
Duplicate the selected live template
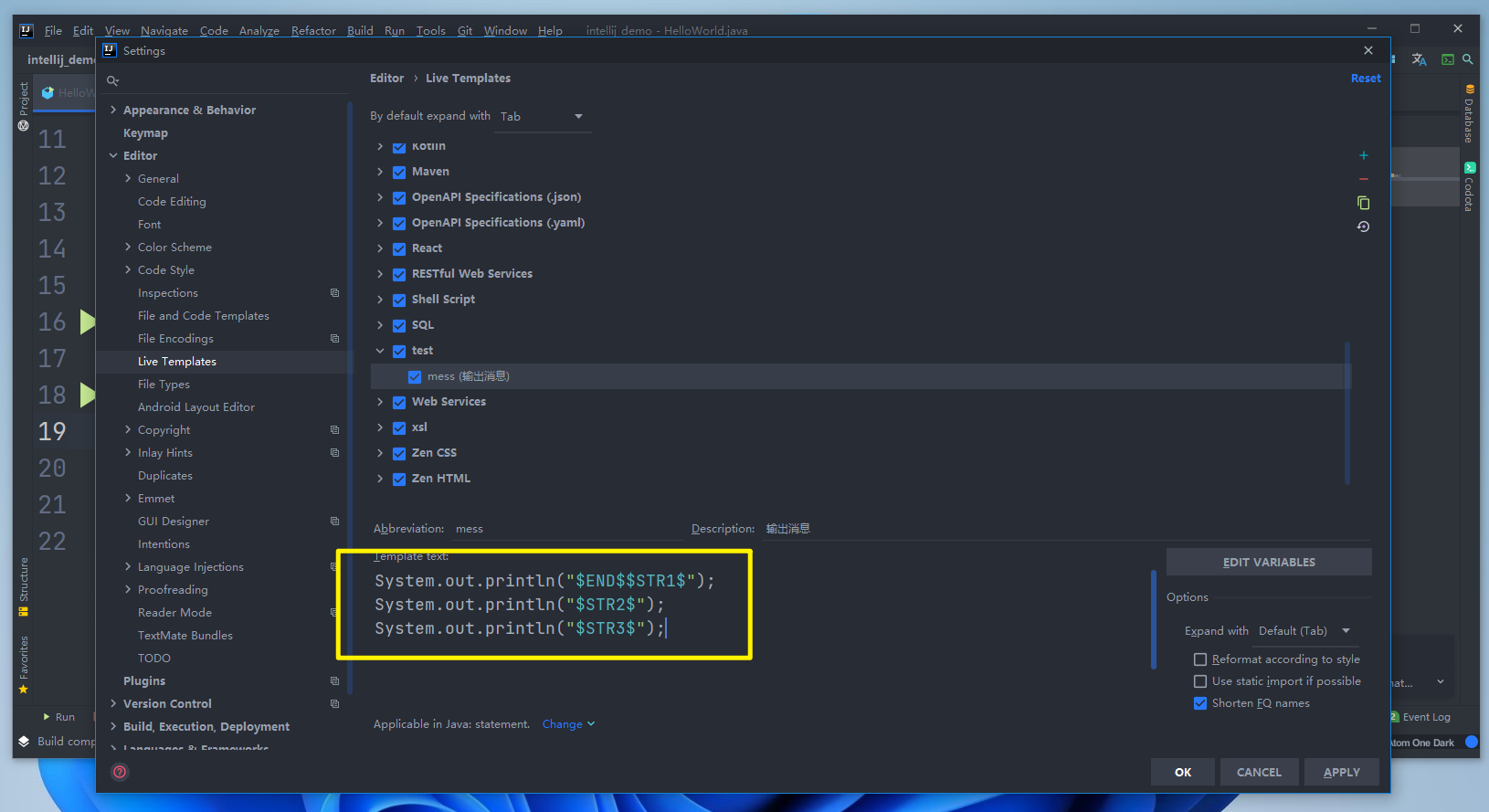pyautogui.click(x=1363, y=203)
